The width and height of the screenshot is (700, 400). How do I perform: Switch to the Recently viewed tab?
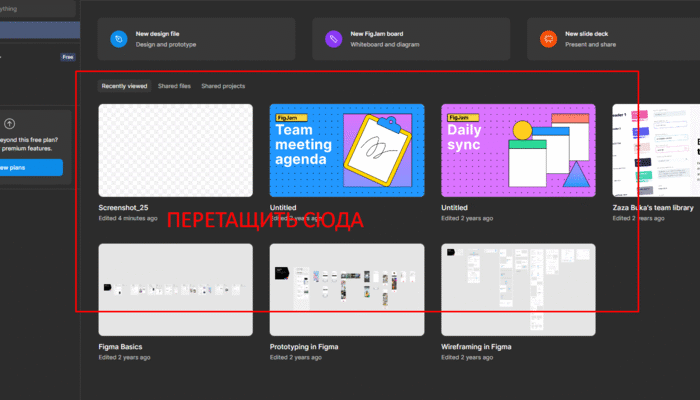coord(124,86)
